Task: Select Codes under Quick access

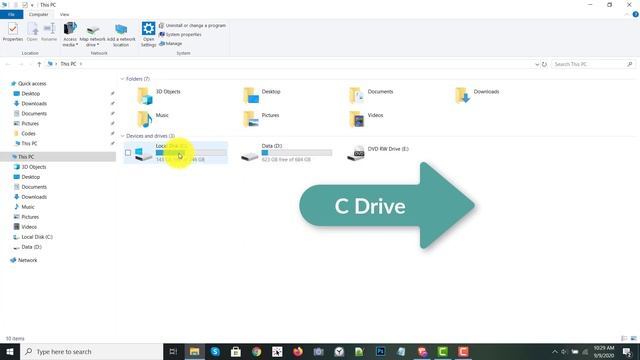Action: [x=28, y=133]
